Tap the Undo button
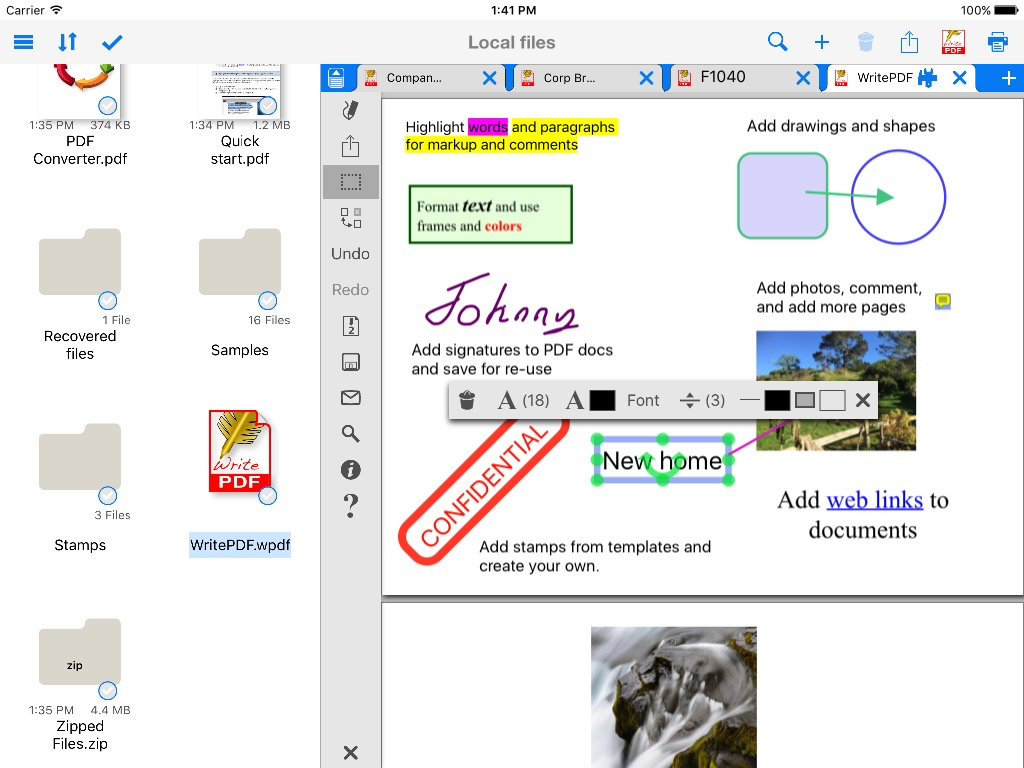Screen dimensions: 1024x768 click(x=351, y=253)
